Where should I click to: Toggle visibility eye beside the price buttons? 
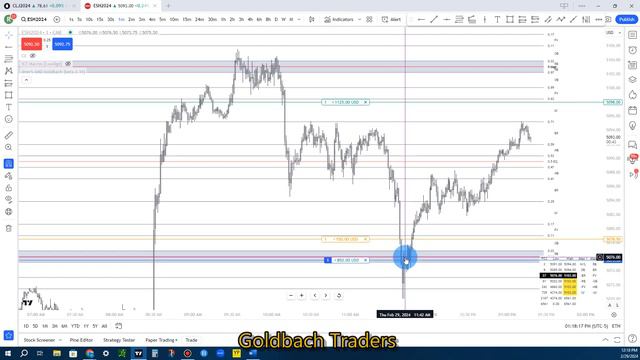[x=33, y=56]
